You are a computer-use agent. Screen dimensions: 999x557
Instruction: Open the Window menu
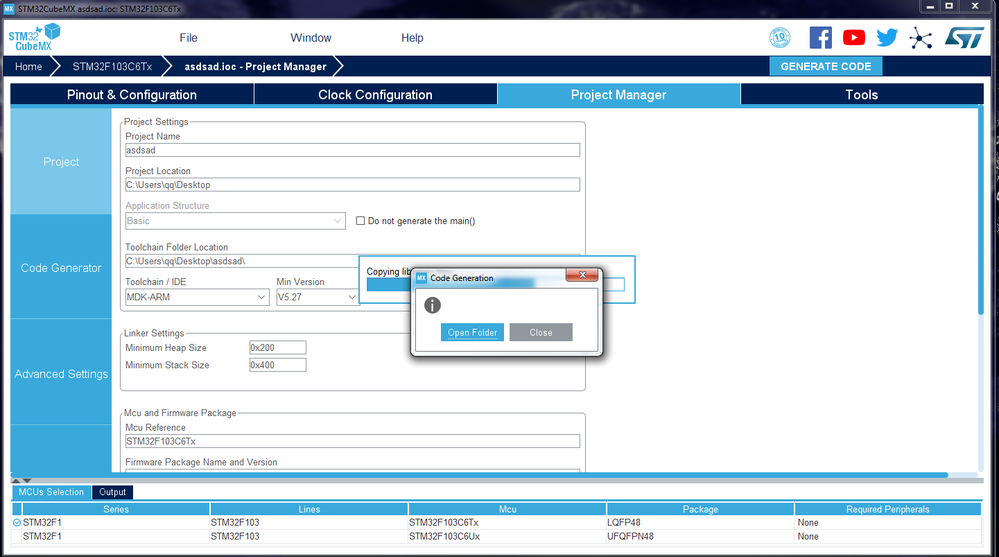tap(311, 38)
